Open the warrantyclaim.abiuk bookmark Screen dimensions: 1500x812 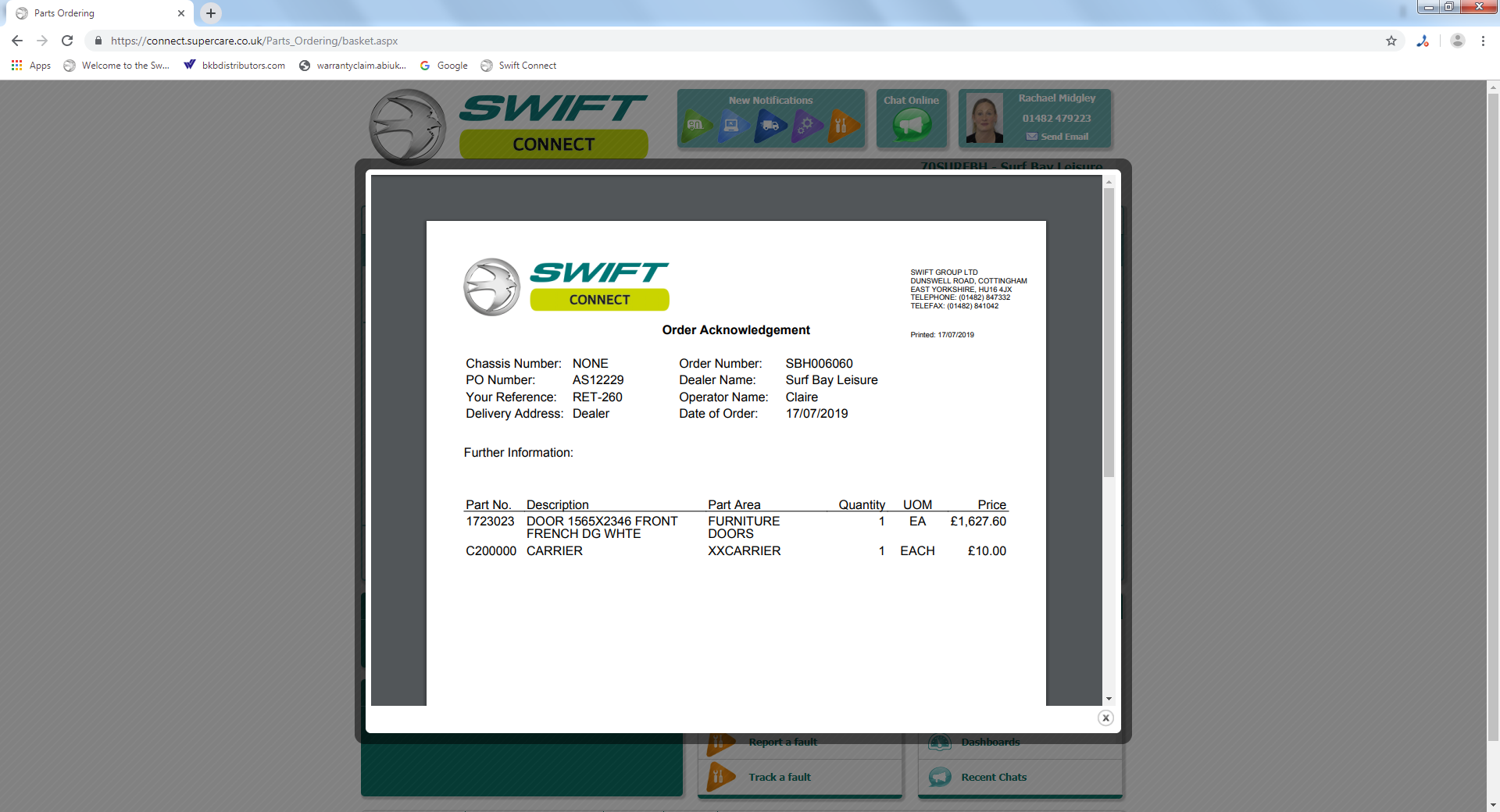tap(352, 66)
